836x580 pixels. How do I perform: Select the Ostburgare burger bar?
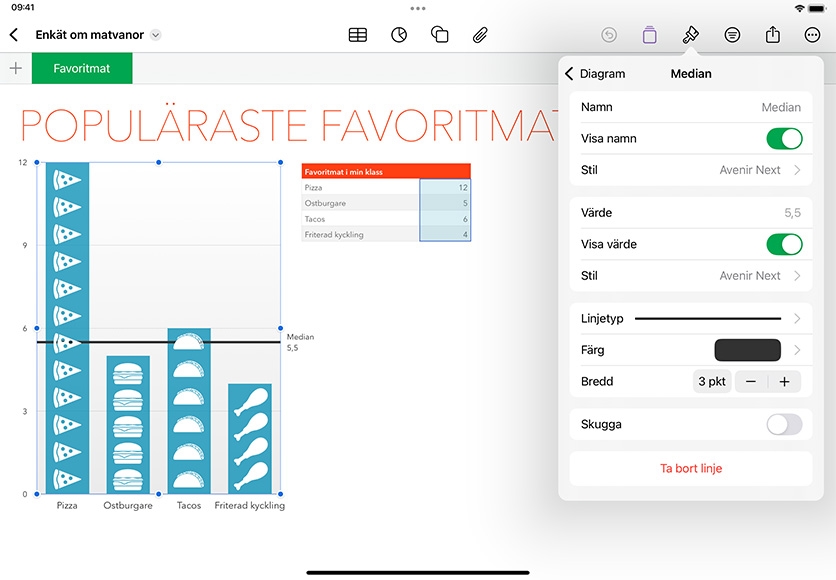pos(128,424)
